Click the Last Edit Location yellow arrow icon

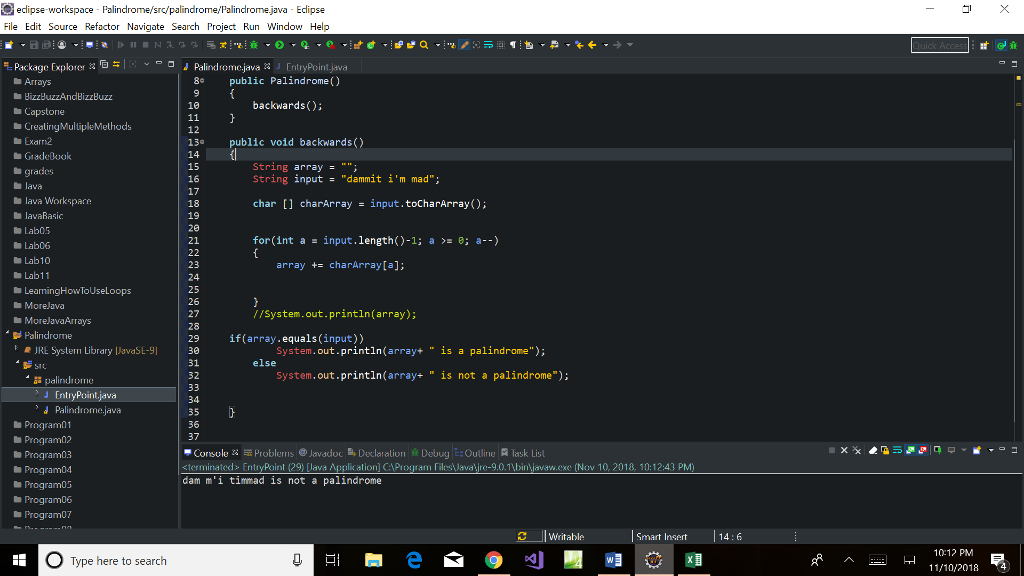click(x=579, y=45)
